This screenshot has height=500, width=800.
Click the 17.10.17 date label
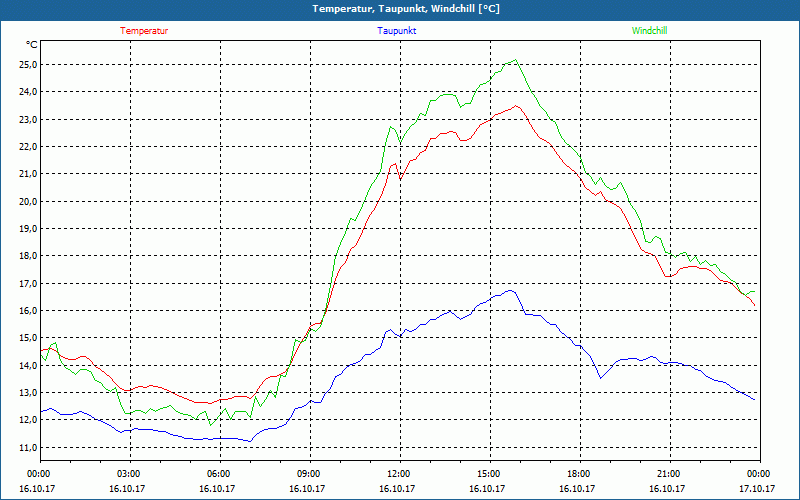point(757,488)
